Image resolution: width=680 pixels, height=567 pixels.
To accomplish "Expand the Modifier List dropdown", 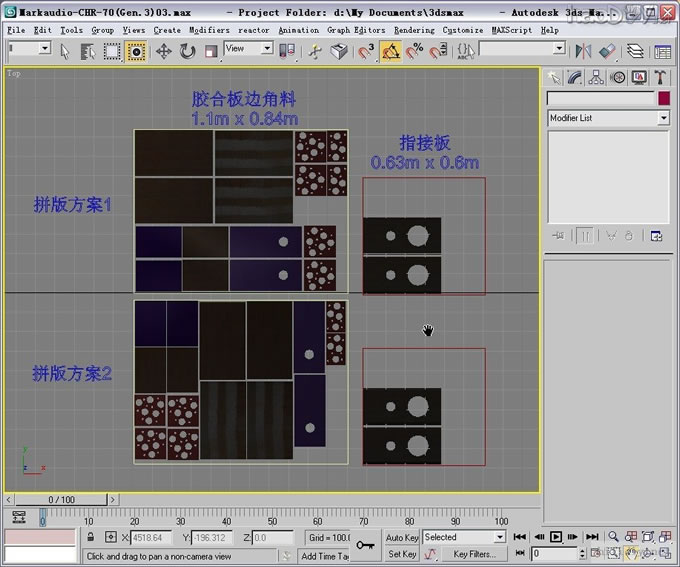I will (x=662, y=118).
